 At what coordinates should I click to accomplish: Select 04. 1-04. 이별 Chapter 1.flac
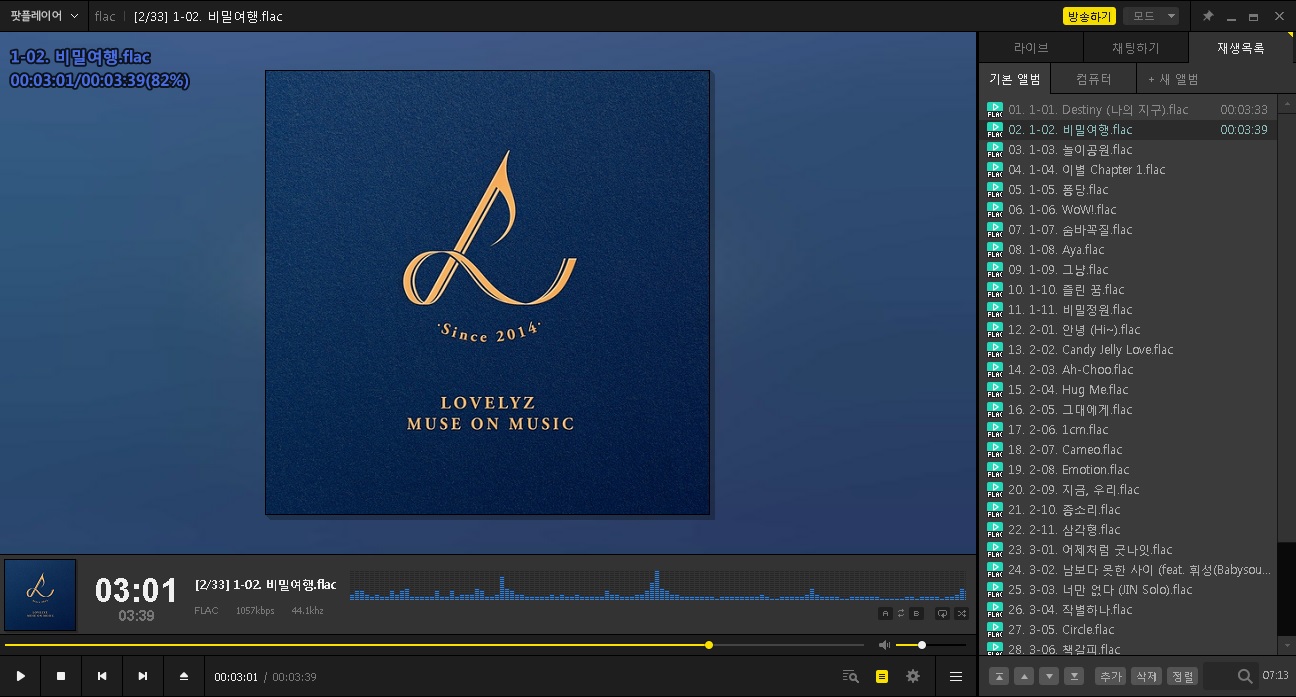click(x=1128, y=170)
